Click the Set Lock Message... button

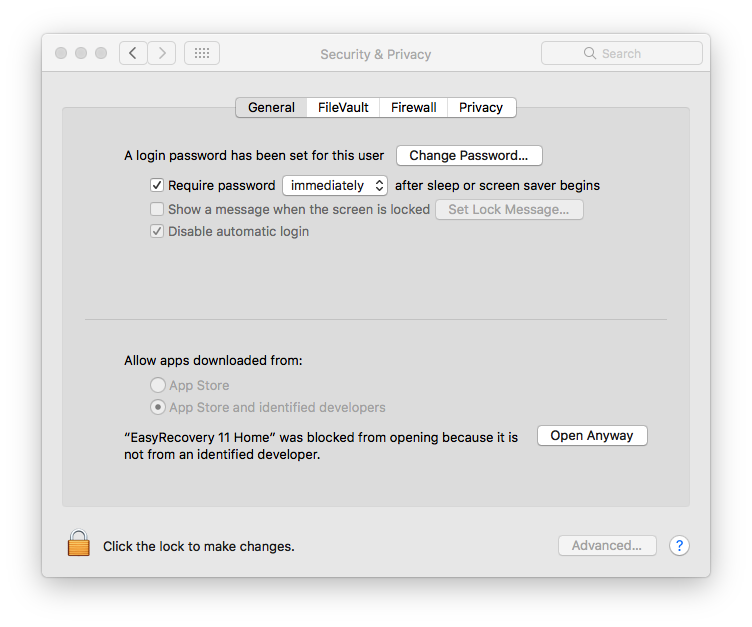click(x=509, y=210)
